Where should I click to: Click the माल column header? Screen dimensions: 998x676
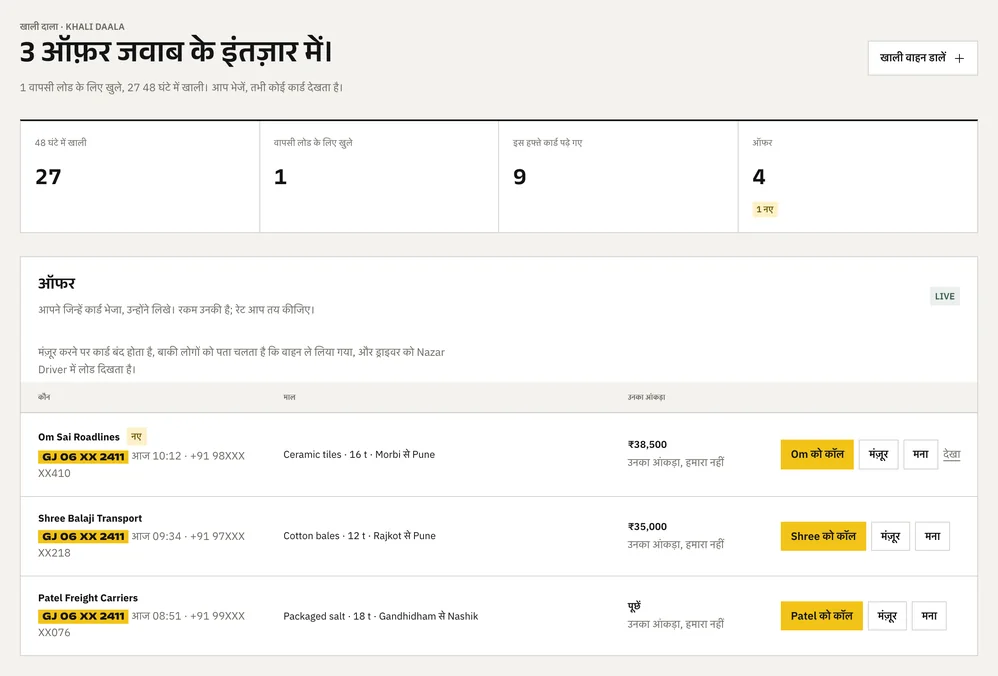click(x=289, y=397)
